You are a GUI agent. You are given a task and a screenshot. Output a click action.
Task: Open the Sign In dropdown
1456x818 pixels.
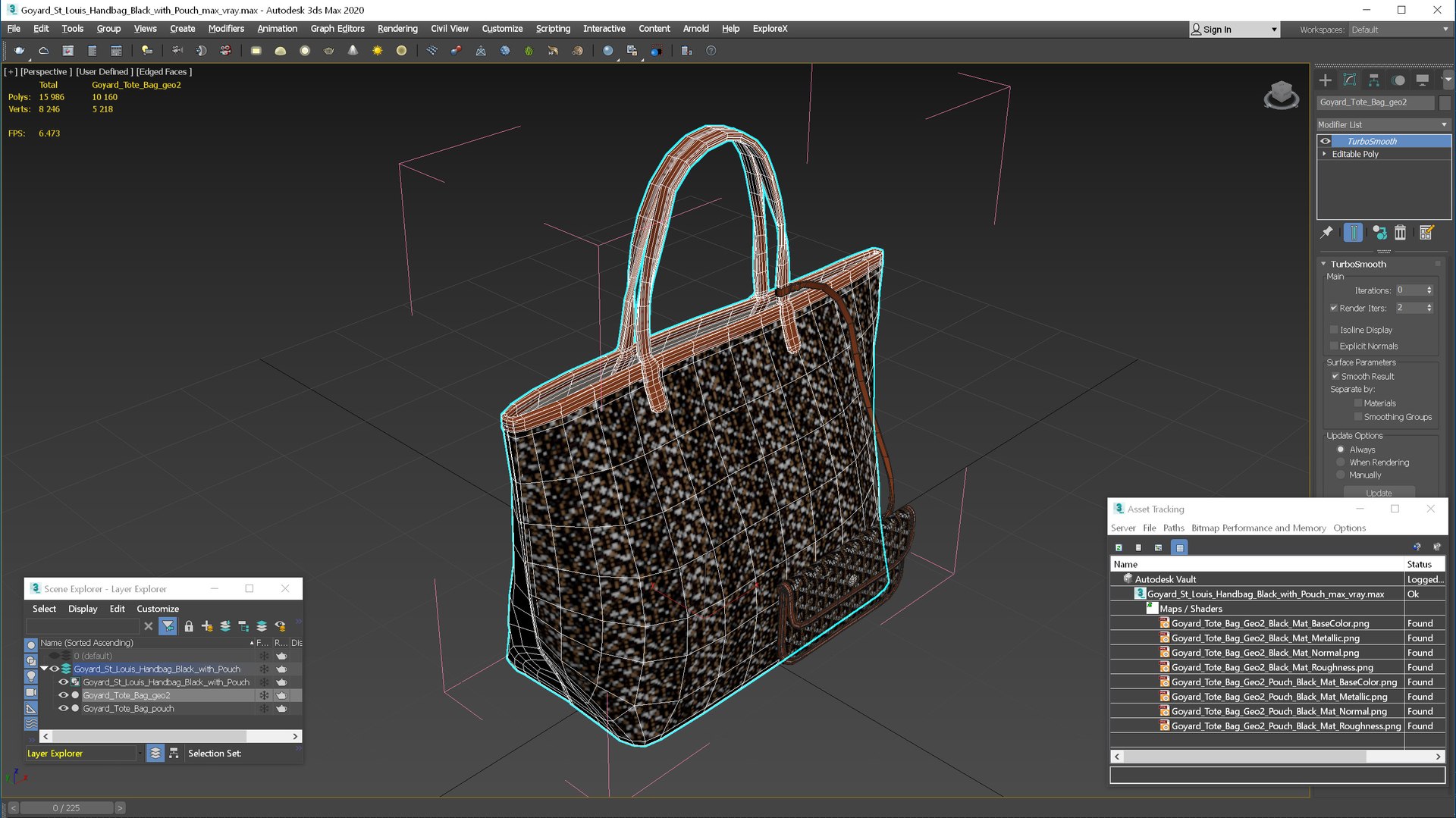(x=1235, y=30)
